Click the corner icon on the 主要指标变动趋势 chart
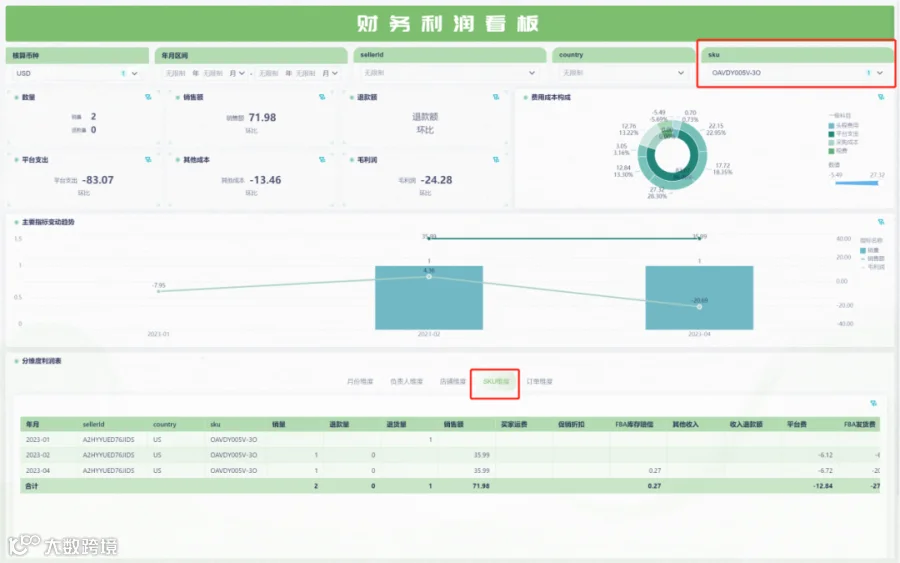 pyautogui.click(x=881, y=222)
